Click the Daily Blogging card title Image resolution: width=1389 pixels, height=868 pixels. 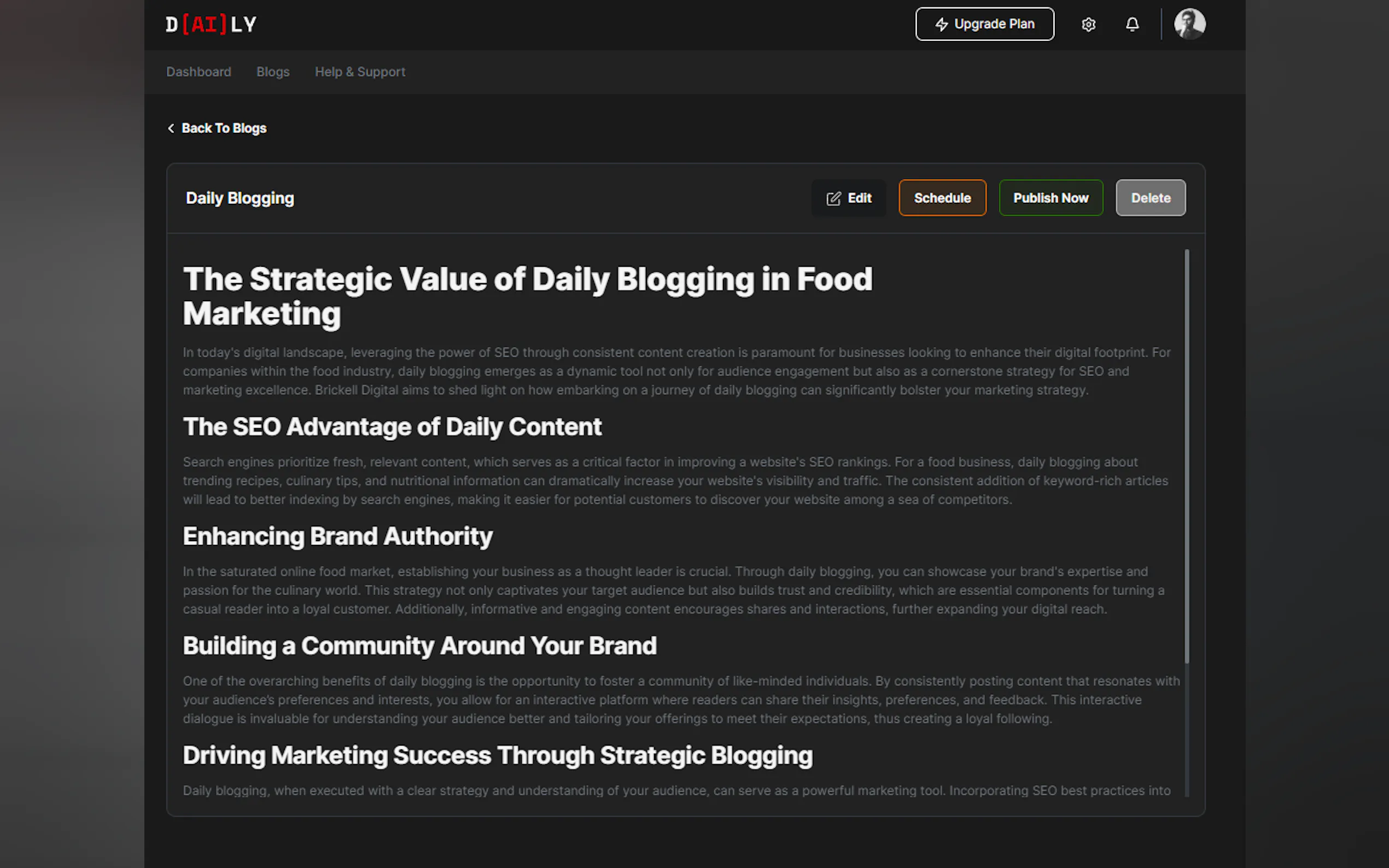pyautogui.click(x=240, y=198)
